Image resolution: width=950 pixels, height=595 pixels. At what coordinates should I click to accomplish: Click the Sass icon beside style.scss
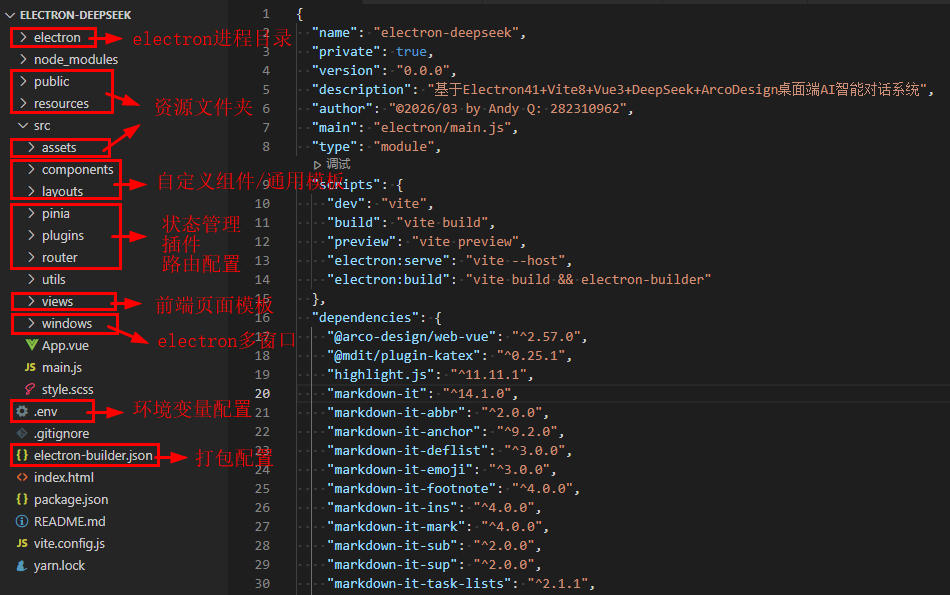tap(31, 389)
